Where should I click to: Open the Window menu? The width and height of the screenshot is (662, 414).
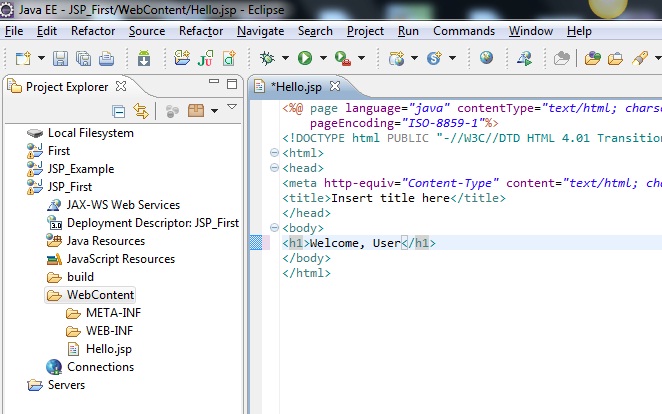pyautogui.click(x=531, y=31)
